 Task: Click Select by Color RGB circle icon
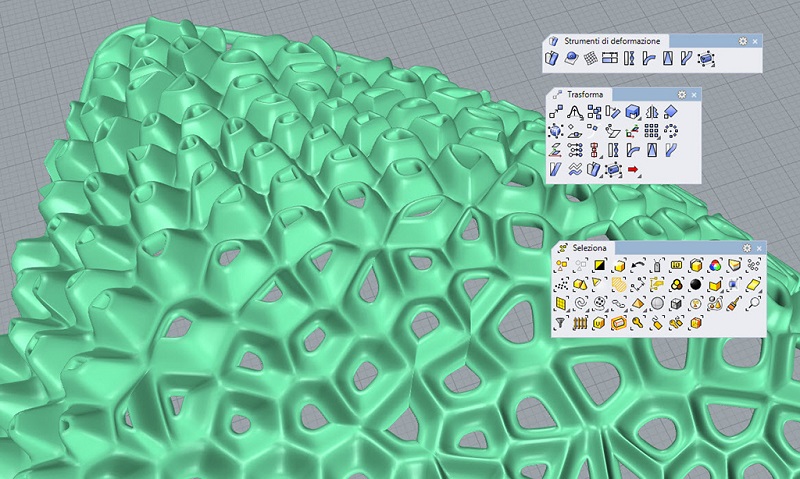(715, 265)
